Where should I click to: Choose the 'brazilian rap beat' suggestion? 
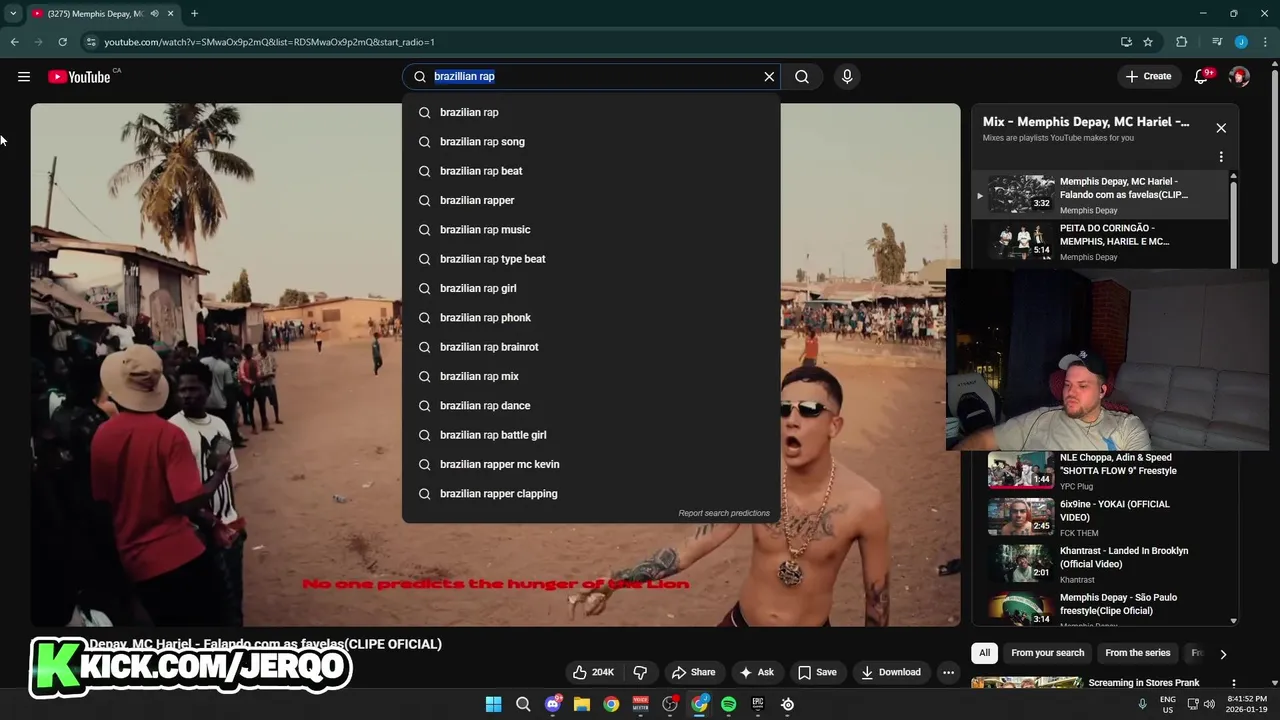pyautogui.click(x=591, y=171)
